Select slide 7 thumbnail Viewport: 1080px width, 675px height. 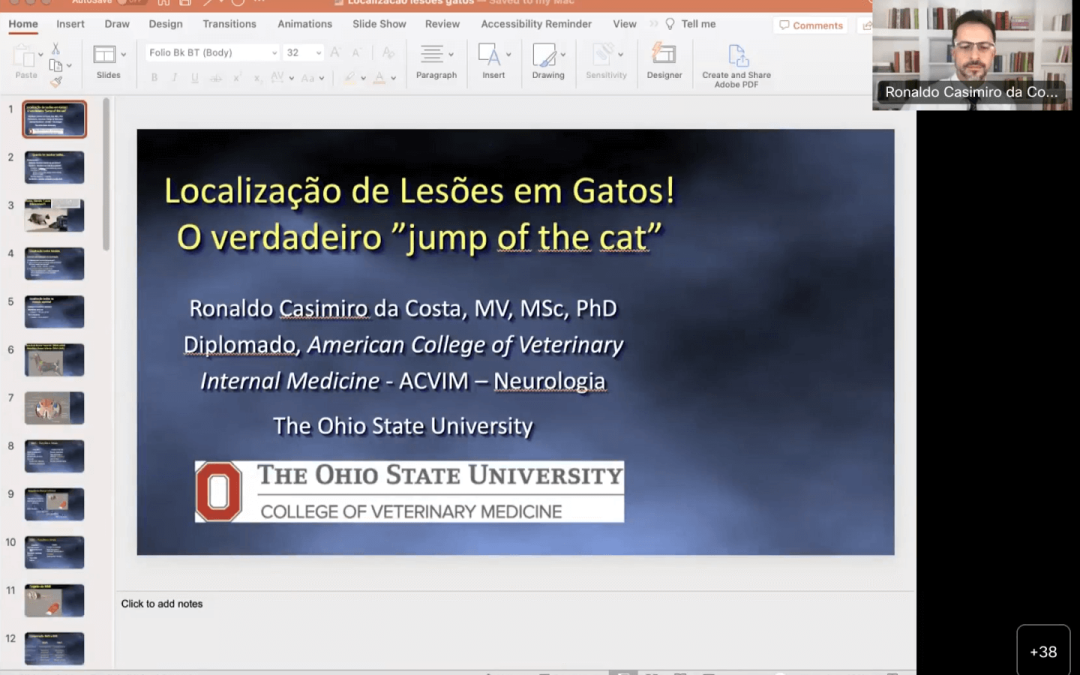54,408
